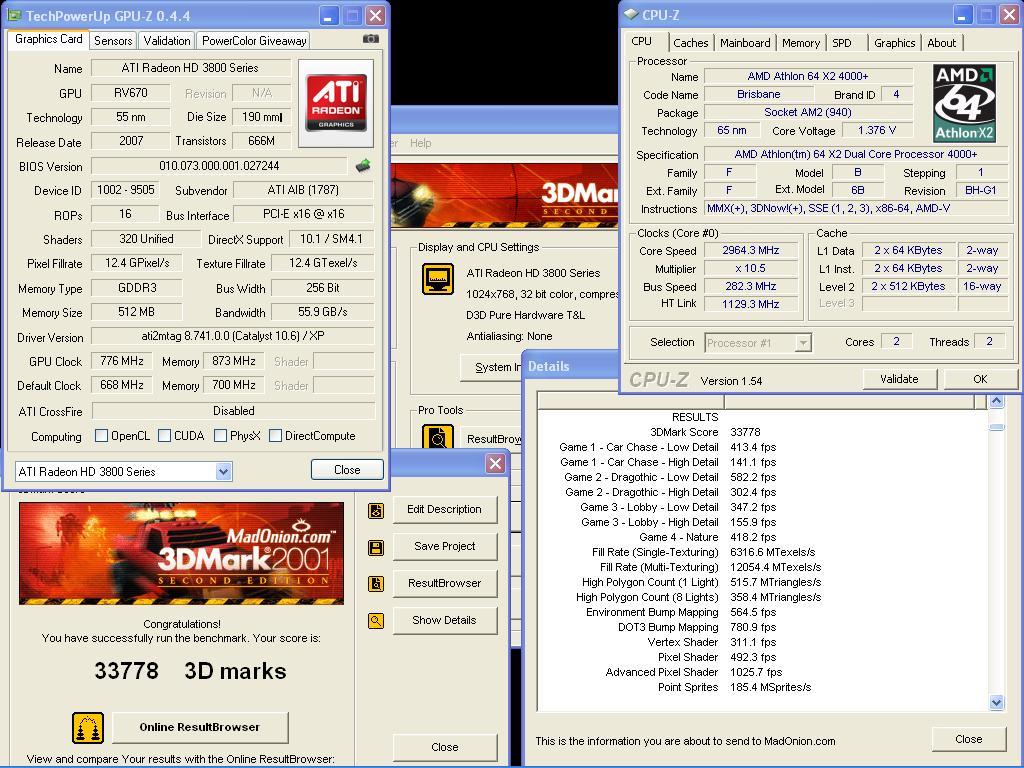Click the Edit Description button
The height and width of the screenshot is (768, 1024).
click(x=445, y=509)
